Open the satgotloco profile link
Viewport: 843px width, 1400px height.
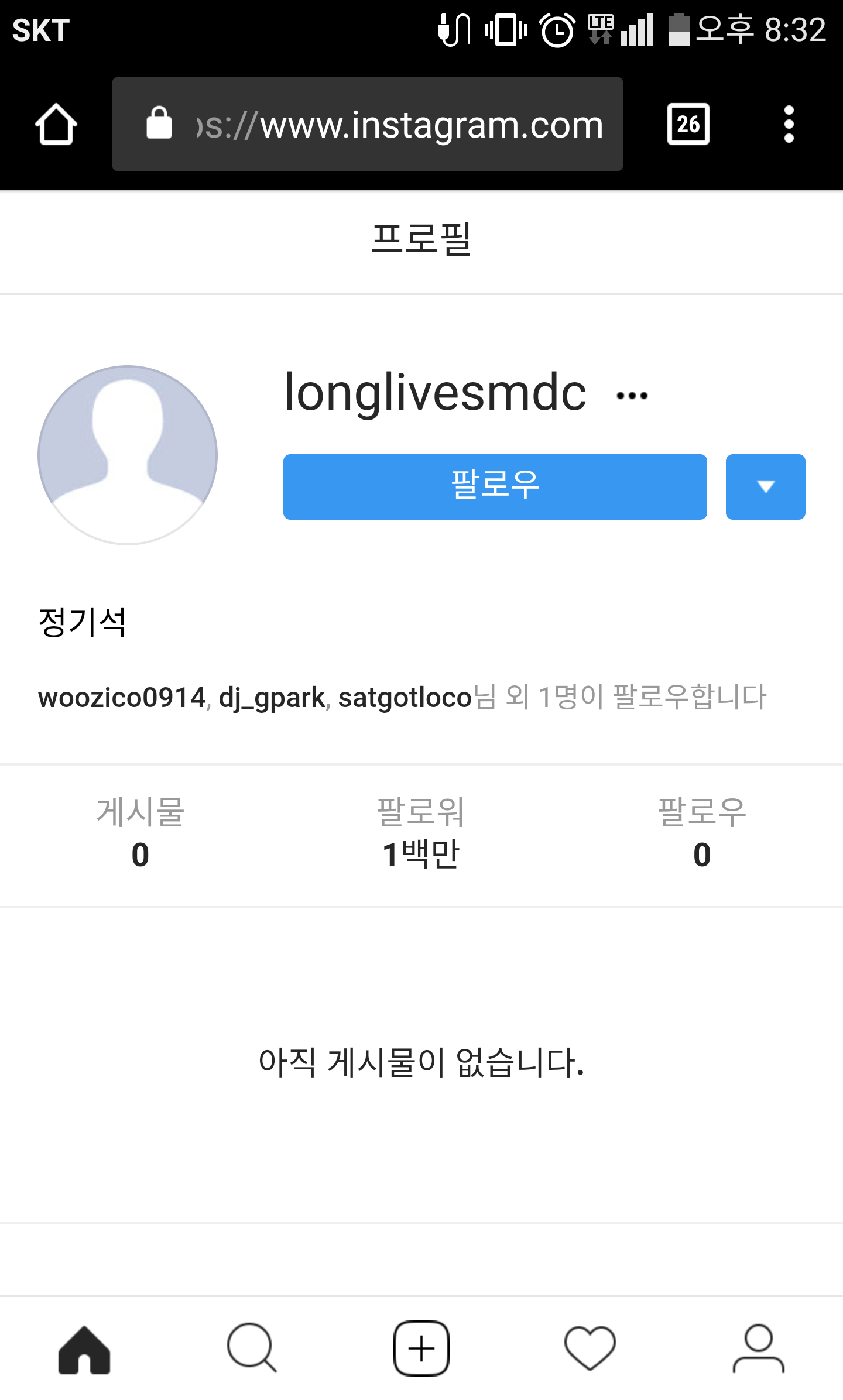(x=405, y=698)
